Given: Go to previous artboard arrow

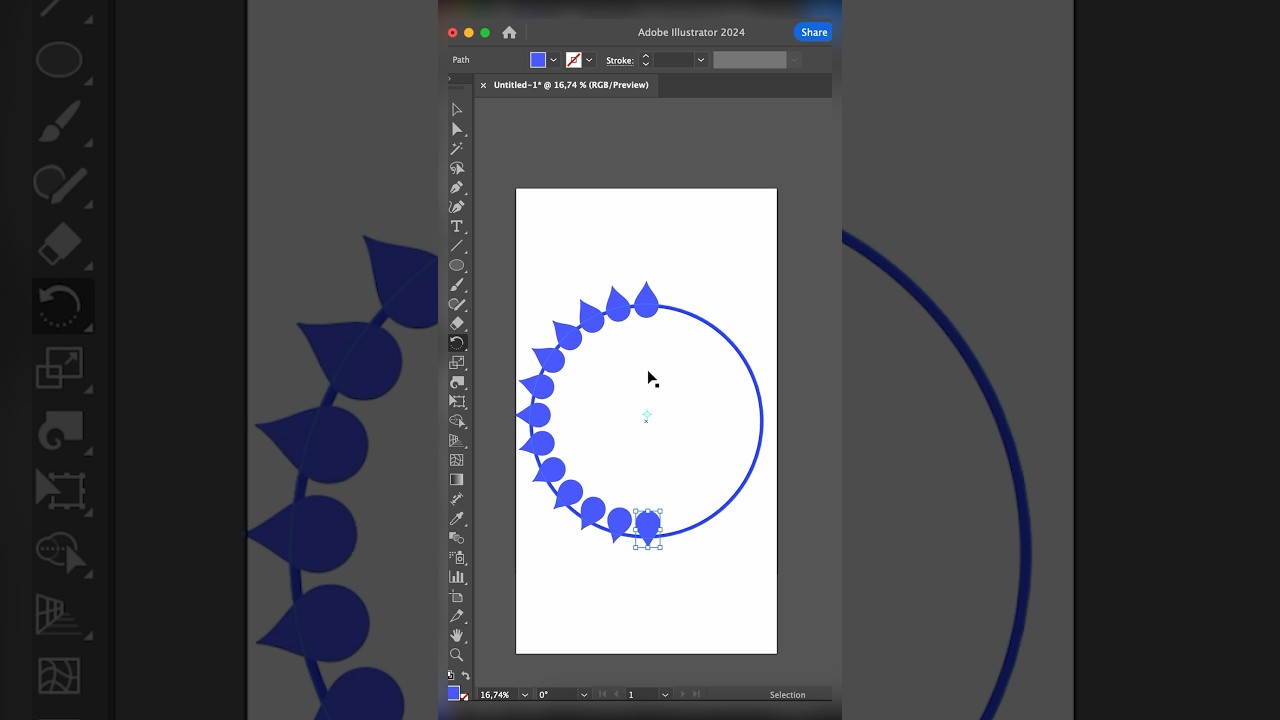Looking at the screenshot, I should pyautogui.click(x=616, y=694).
